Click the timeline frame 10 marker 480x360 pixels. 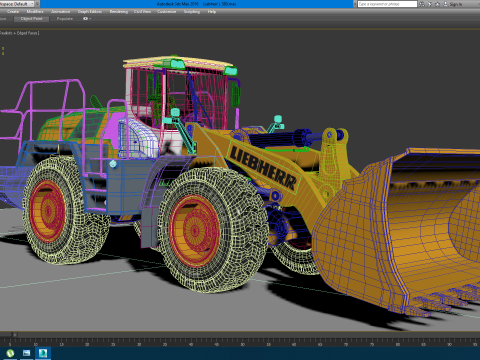(36, 344)
